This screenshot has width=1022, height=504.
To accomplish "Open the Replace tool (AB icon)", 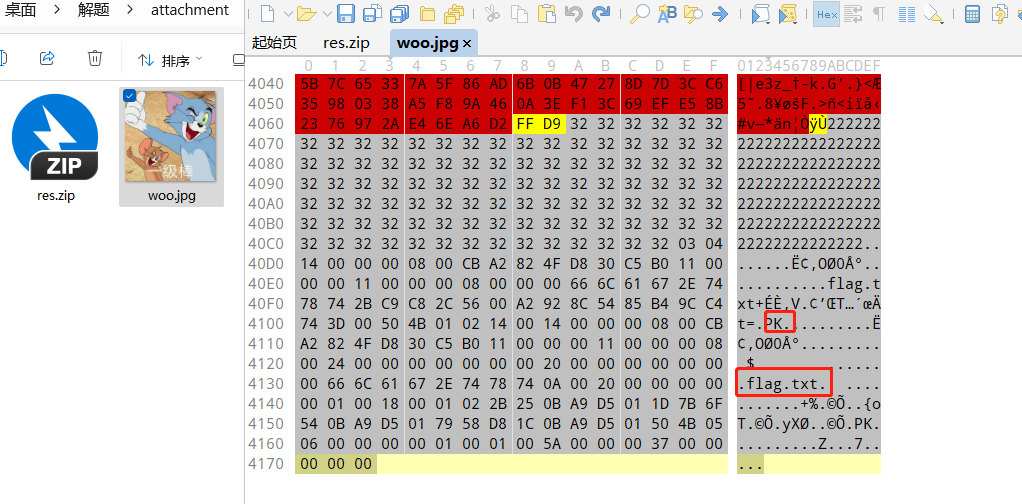I will tap(667, 14).
